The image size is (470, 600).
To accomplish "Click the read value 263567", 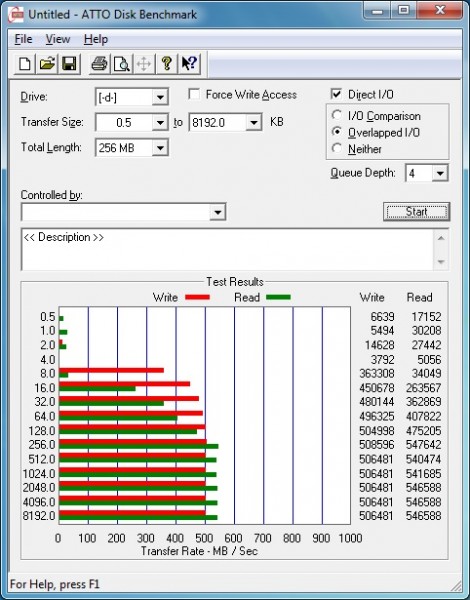I will (424, 388).
